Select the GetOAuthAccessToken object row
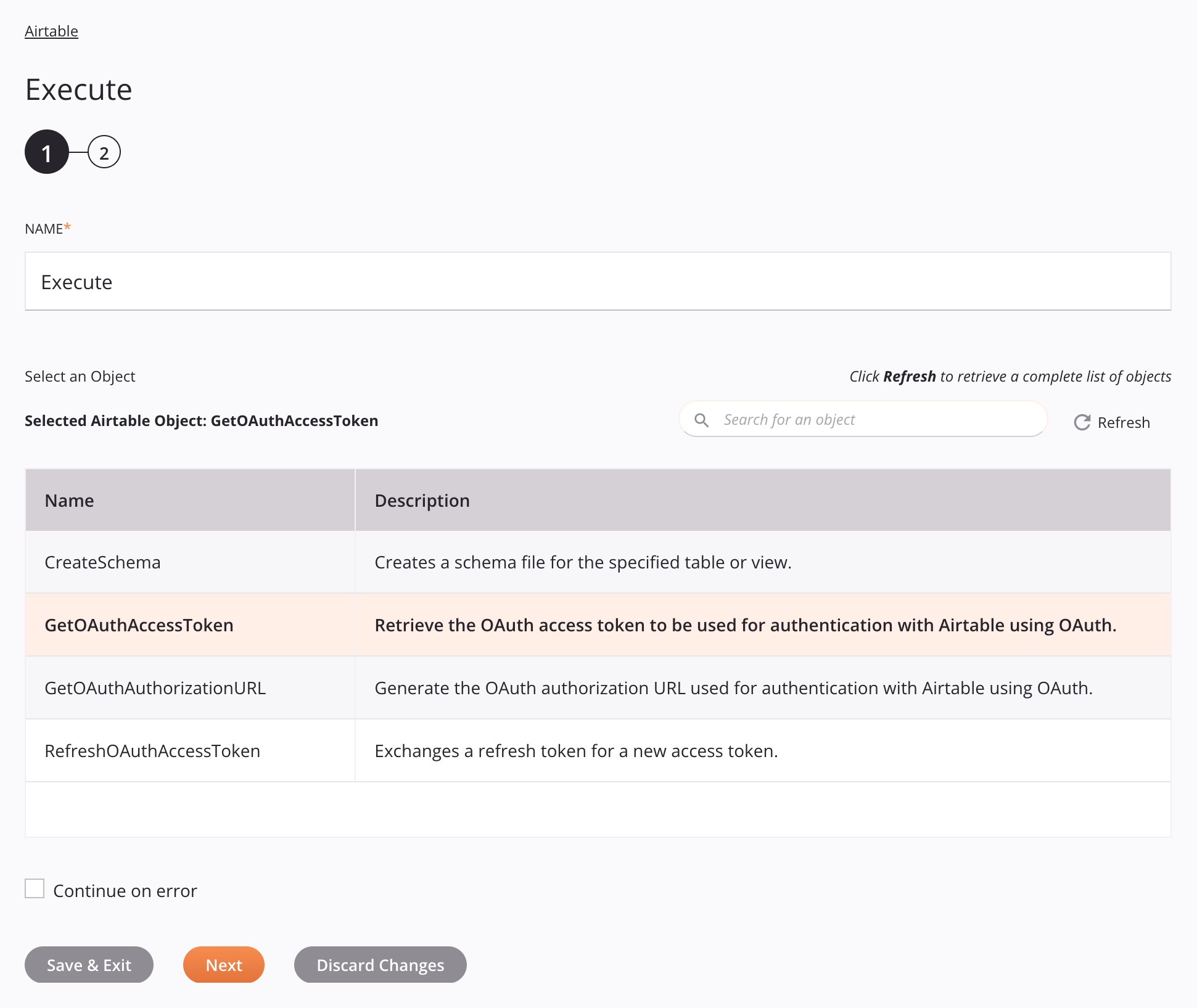 (598, 625)
